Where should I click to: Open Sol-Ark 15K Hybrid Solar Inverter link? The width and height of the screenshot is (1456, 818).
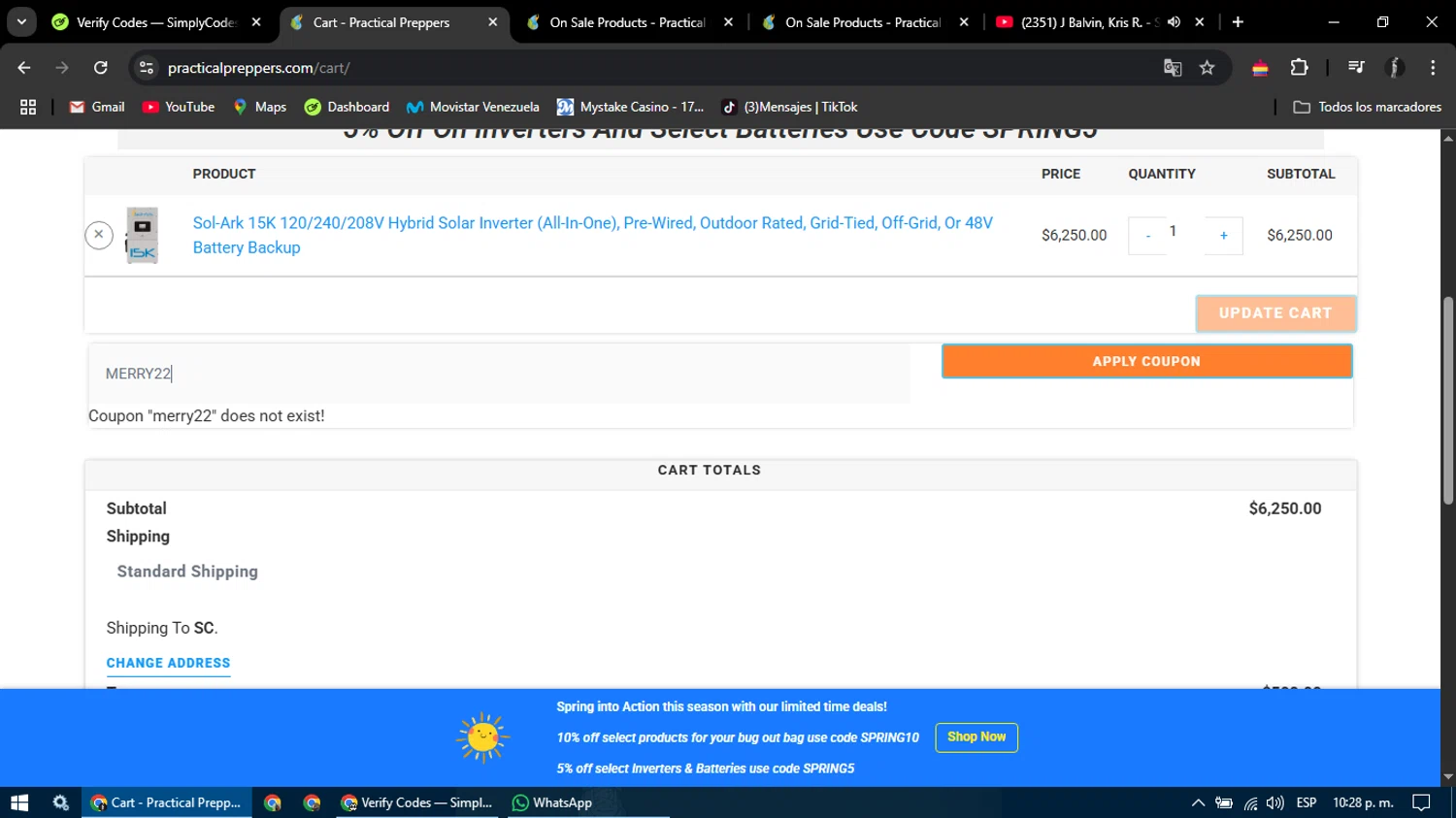click(x=592, y=235)
